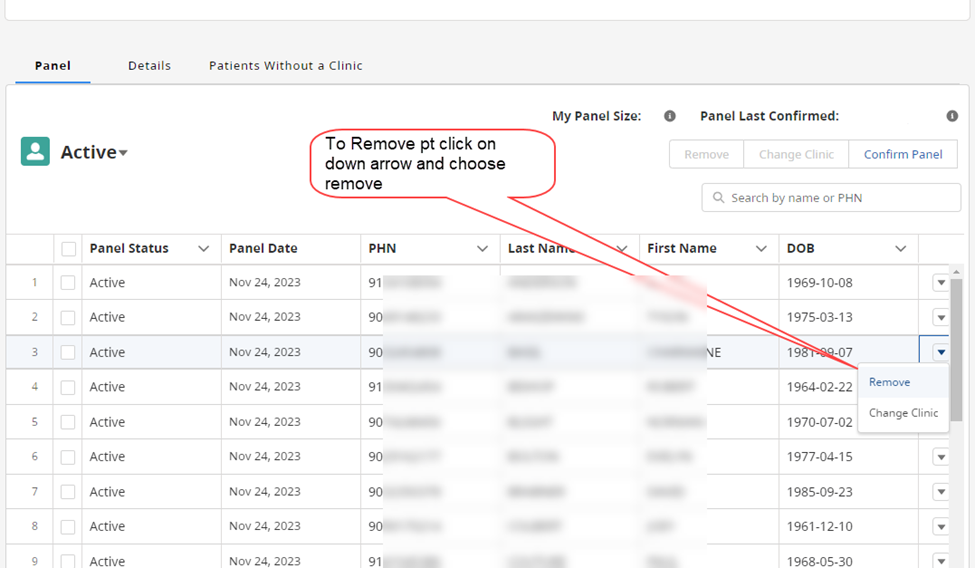Click the green patient panel icon

(36, 152)
